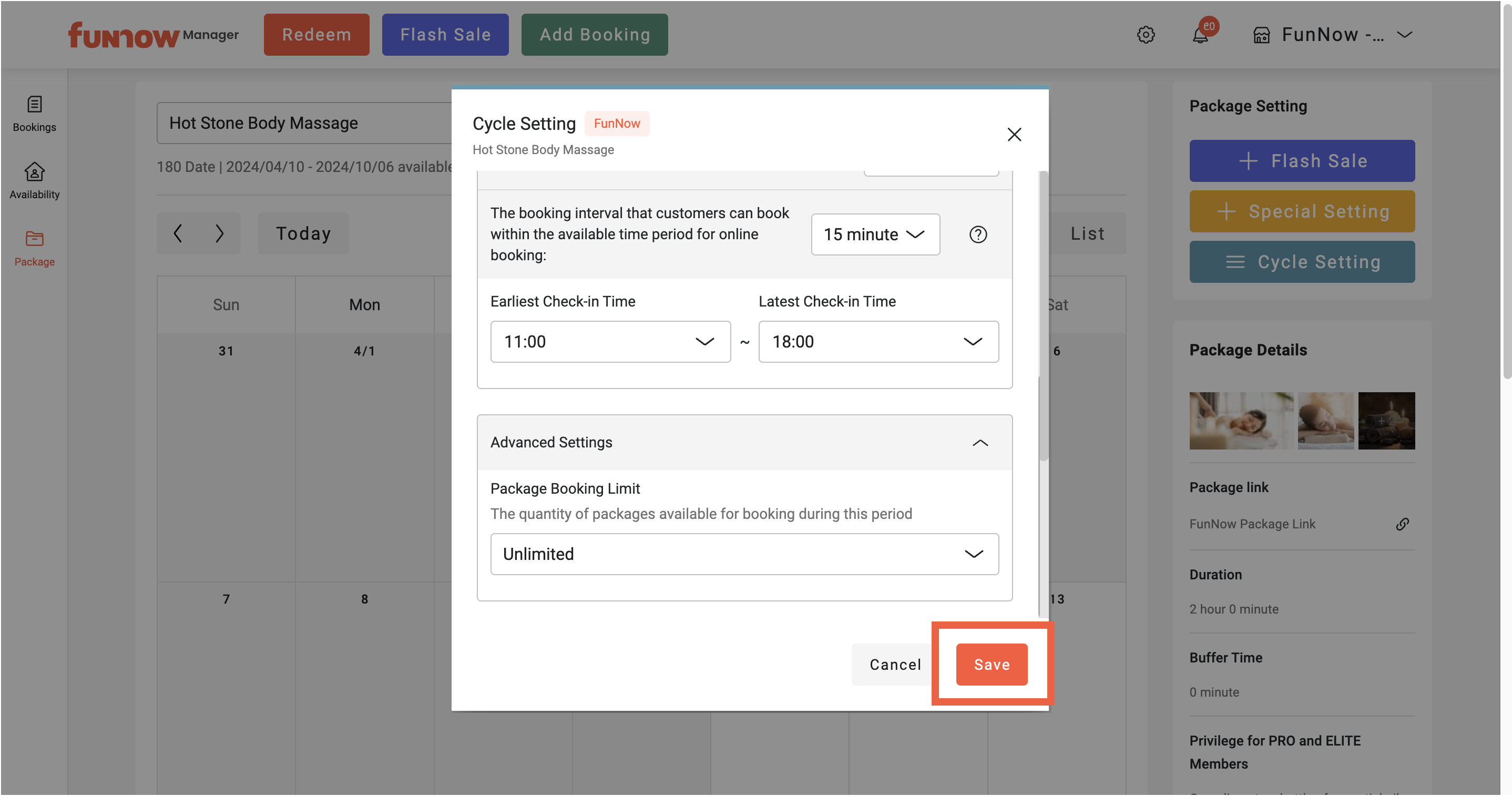The image size is (1512, 796).
Task: Open the notifications bell
Action: (x=1201, y=35)
